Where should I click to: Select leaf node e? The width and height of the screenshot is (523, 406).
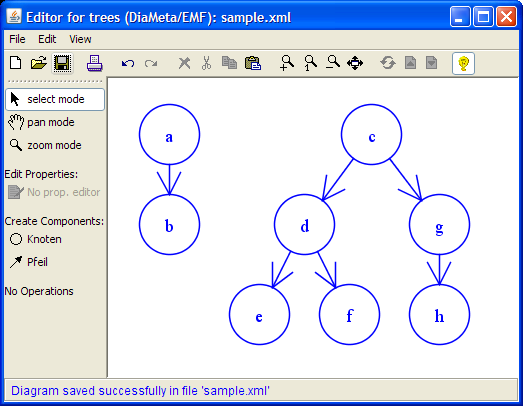click(259, 315)
